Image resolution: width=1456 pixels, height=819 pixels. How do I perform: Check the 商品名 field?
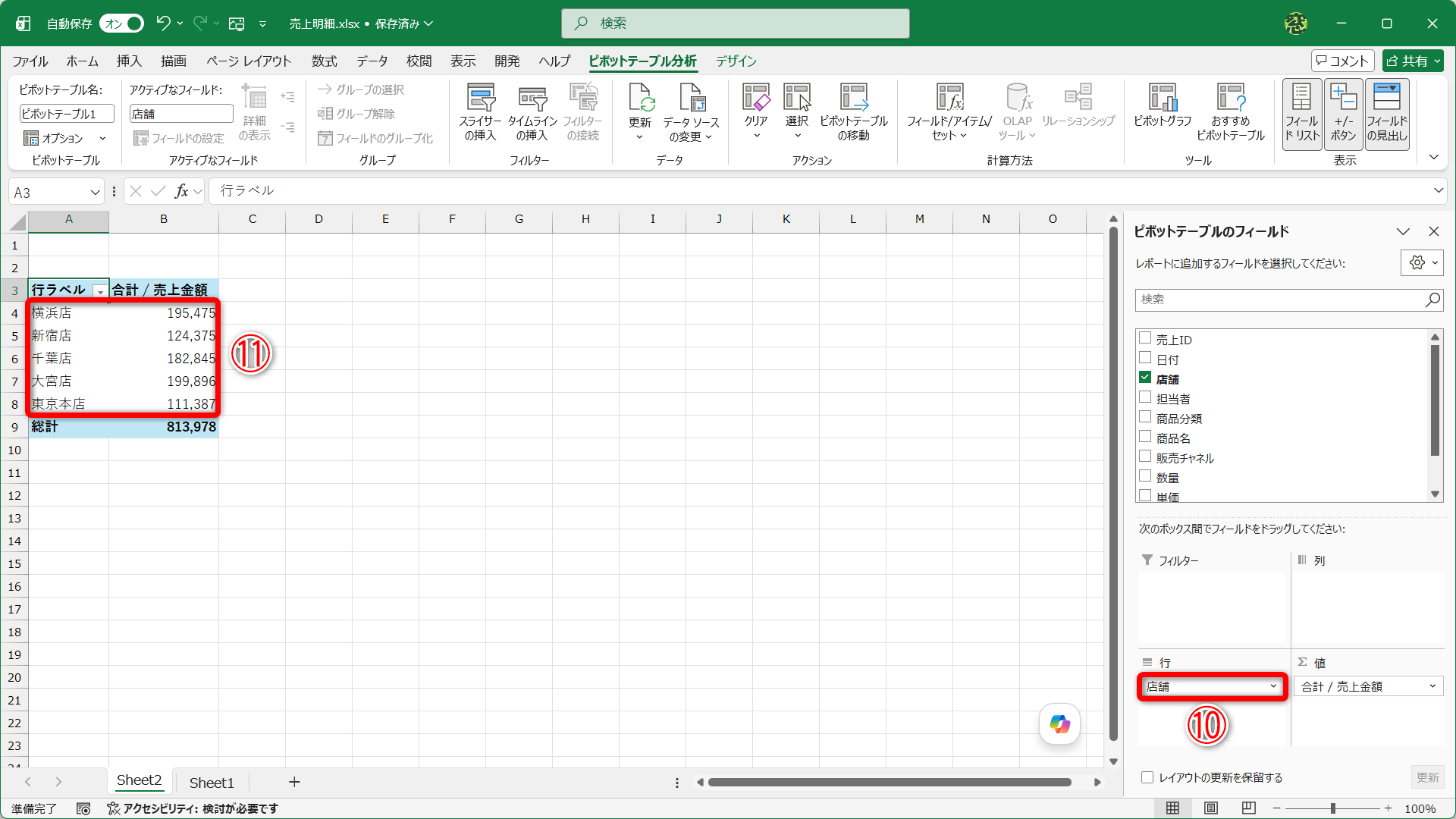[1145, 437]
